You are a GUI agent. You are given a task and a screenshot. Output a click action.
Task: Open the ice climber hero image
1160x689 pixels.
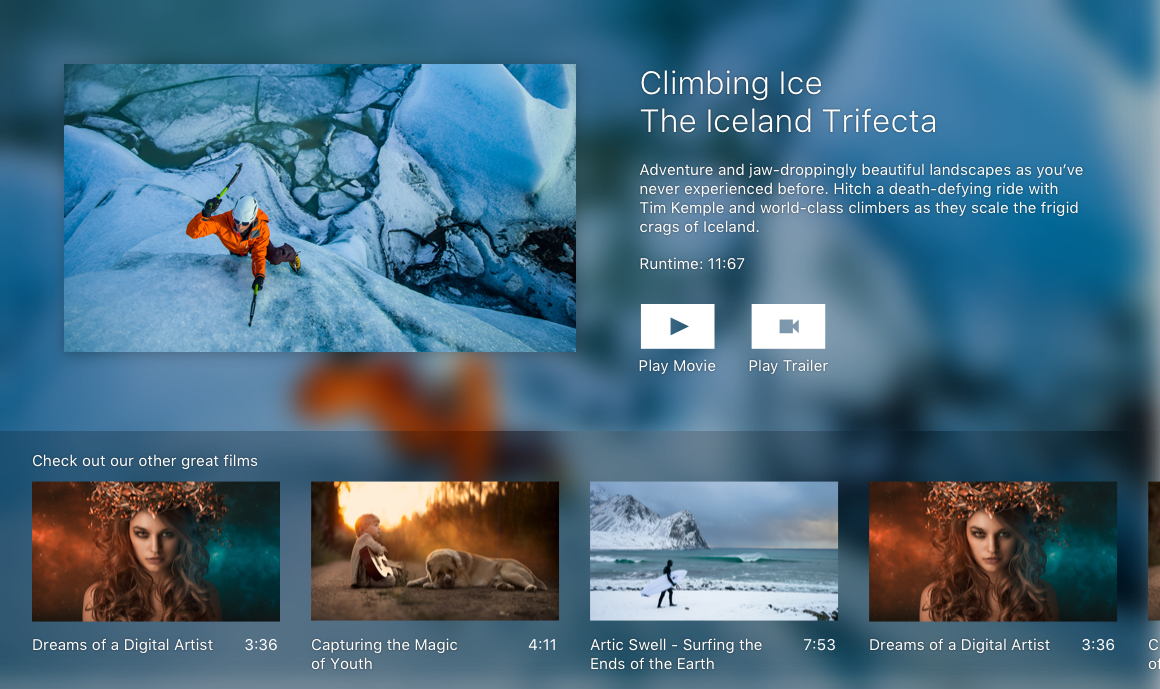click(320, 208)
